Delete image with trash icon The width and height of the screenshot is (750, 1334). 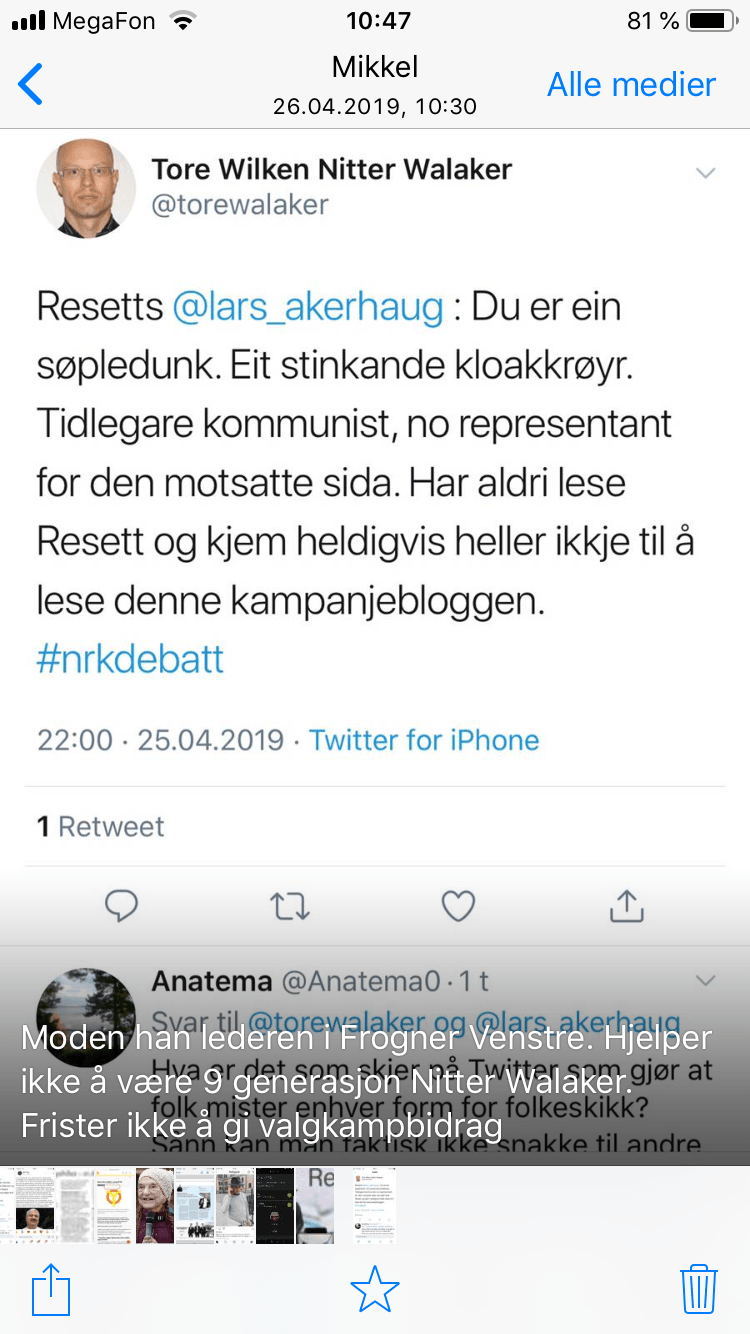[698, 1289]
